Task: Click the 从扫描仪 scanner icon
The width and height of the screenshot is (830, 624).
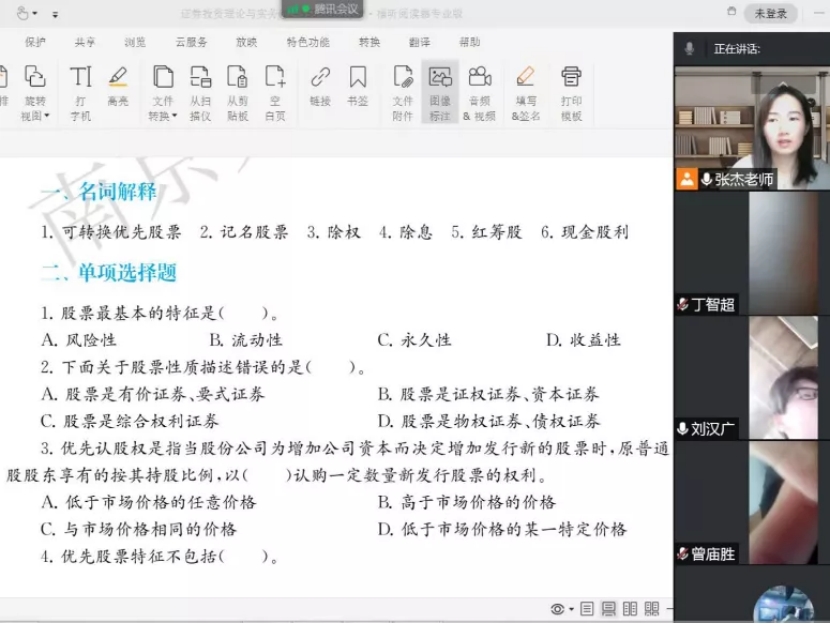Action: [200, 91]
